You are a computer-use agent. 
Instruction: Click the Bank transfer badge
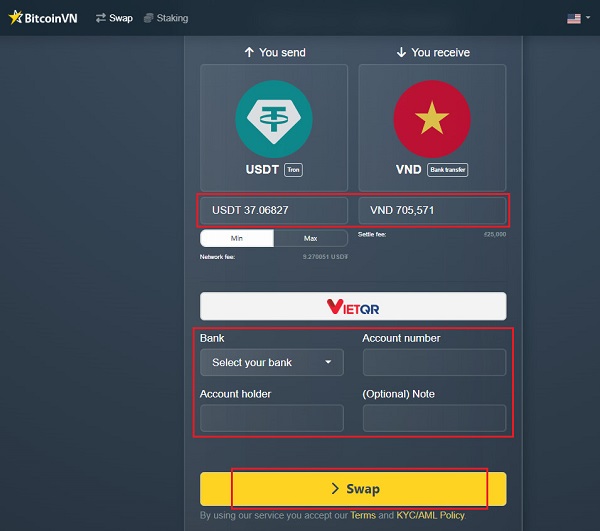pos(448,170)
